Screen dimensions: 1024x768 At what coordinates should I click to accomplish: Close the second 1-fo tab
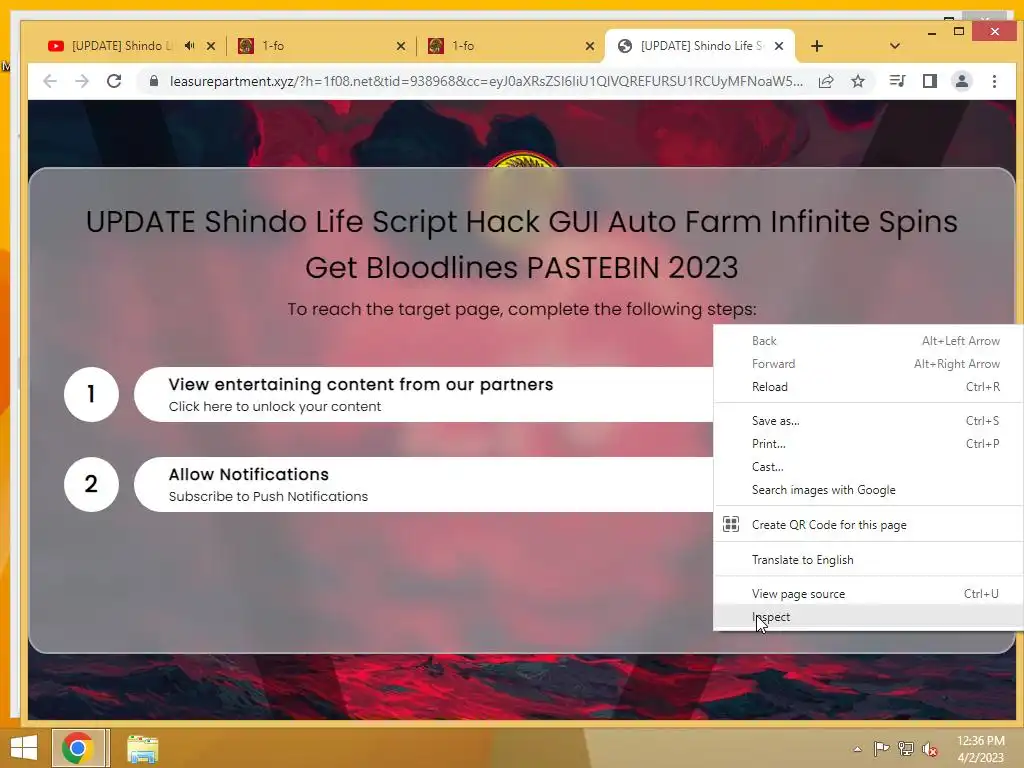590,46
